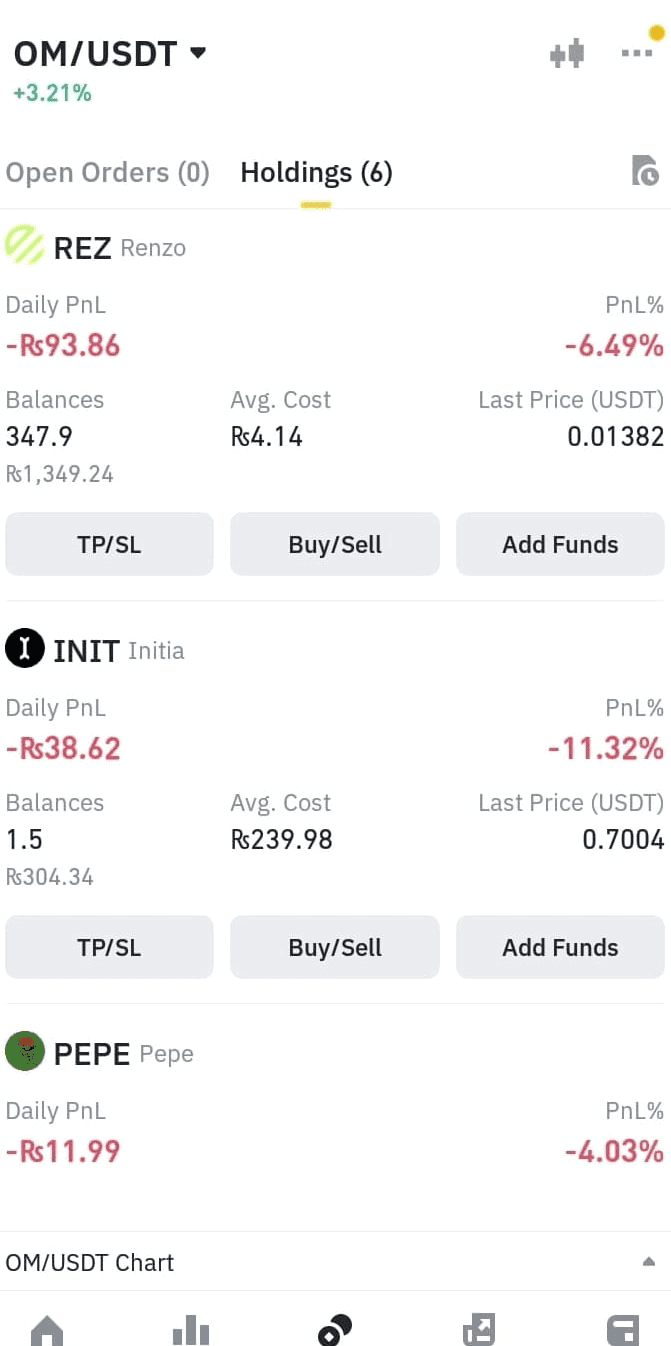Tap Buy/Sell button for REZ
The width and height of the screenshot is (671, 1346).
tap(335, 544)
